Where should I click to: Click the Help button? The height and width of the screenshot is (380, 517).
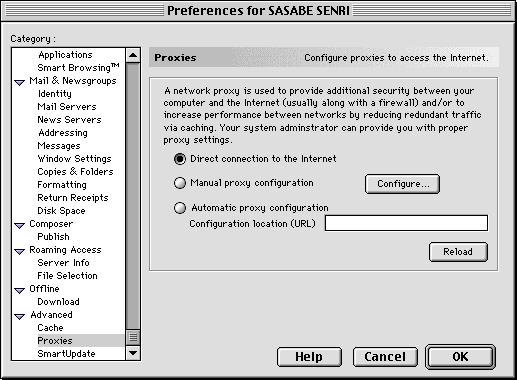[x=309, y=357]
